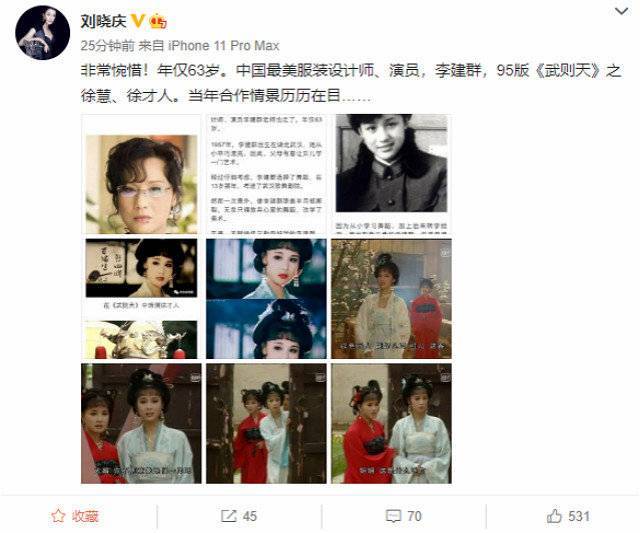Open bottom-right red and blue robes thumbnail
640x533 pixels.
(391, 424)
